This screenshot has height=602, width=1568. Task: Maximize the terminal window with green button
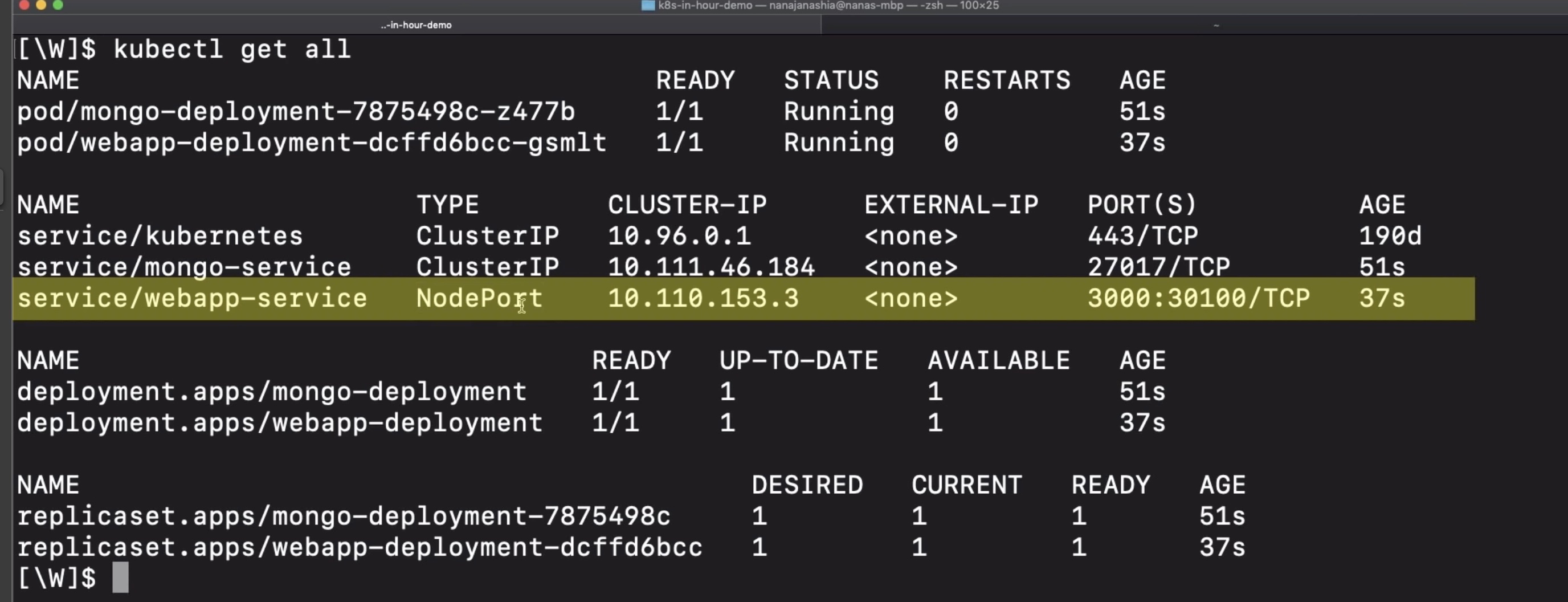click(x=58, y=5)
